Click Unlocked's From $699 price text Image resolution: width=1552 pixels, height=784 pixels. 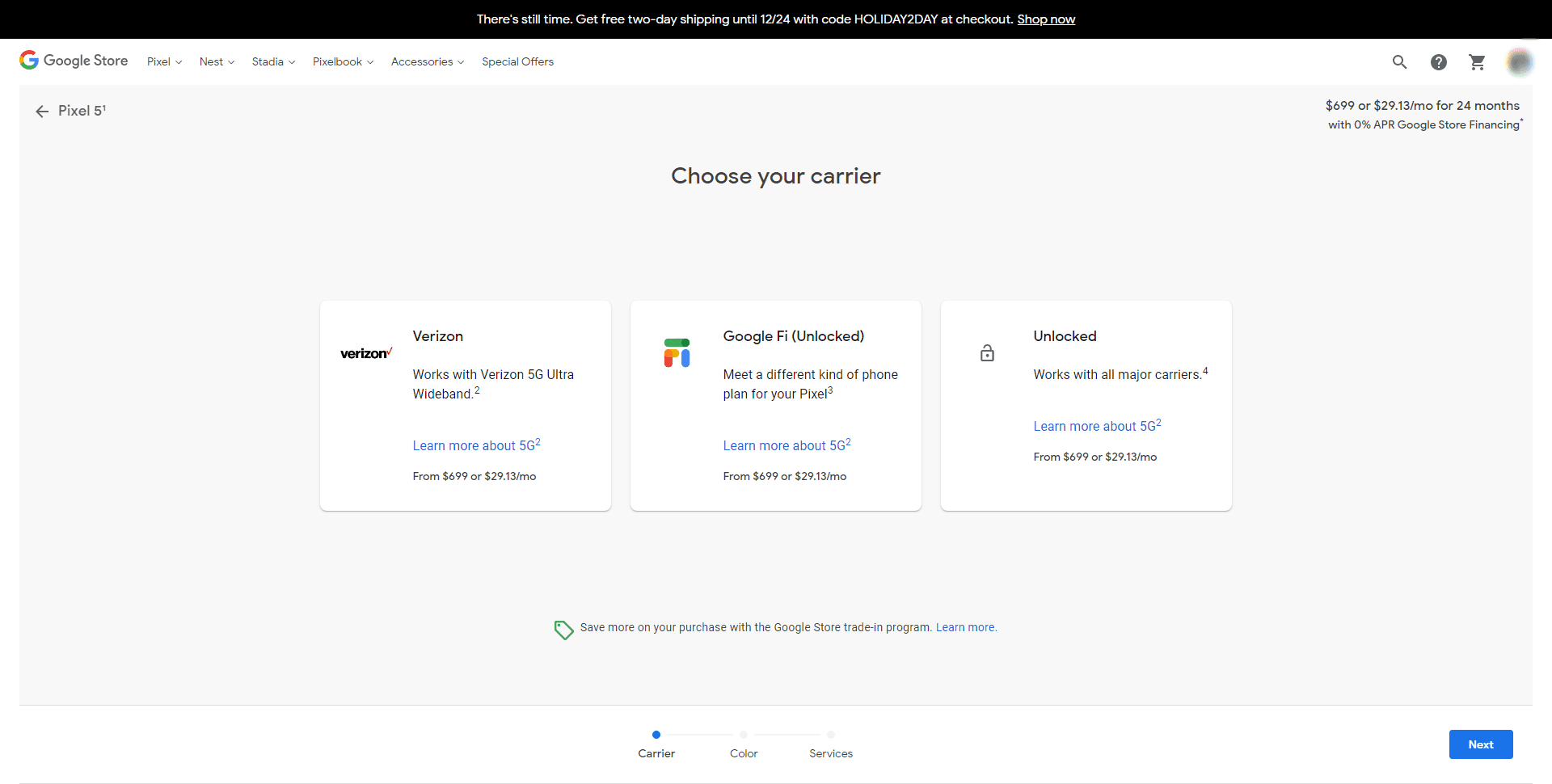tap(1095, 457)
